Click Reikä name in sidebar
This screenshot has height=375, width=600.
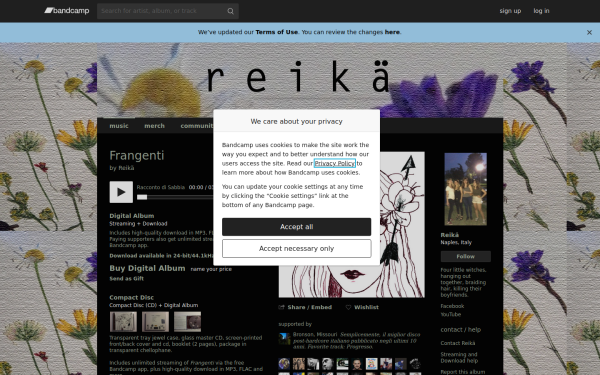tap(449, 235)
